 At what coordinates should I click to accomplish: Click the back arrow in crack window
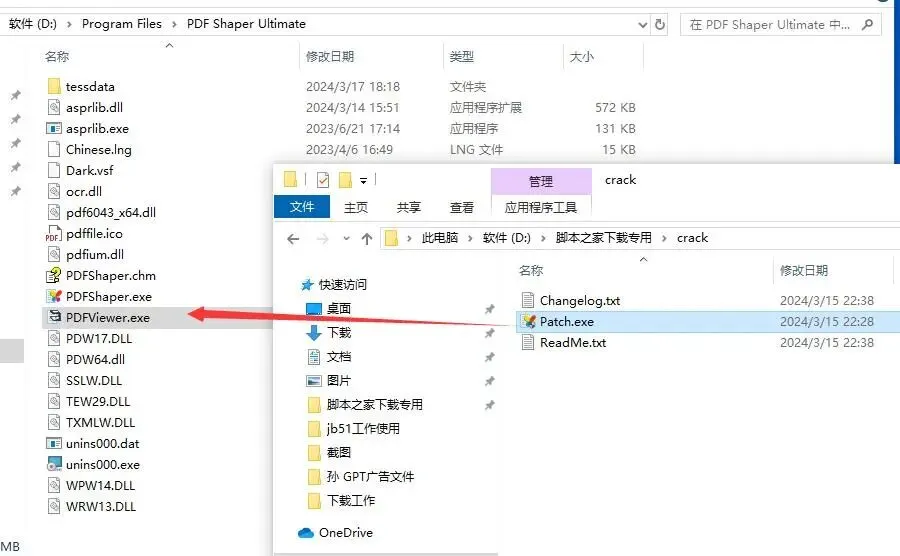coord(293,239)
